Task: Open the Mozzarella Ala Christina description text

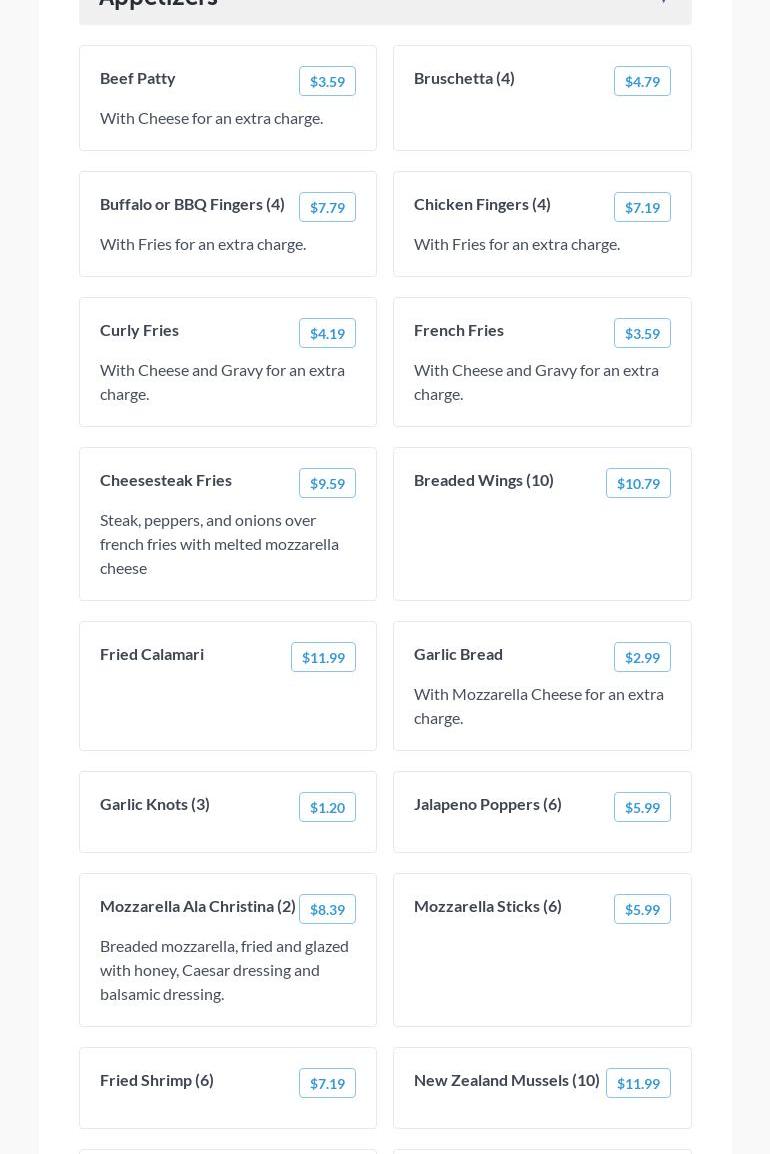Action: [224, 970]
